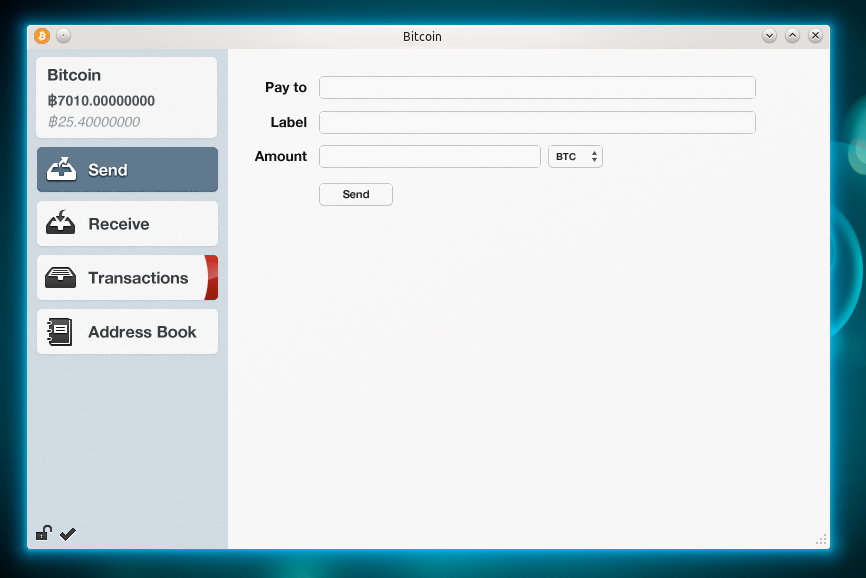Open the BTC unit dropdown
This screenshot has height=578, width=866.
[575, 157]
